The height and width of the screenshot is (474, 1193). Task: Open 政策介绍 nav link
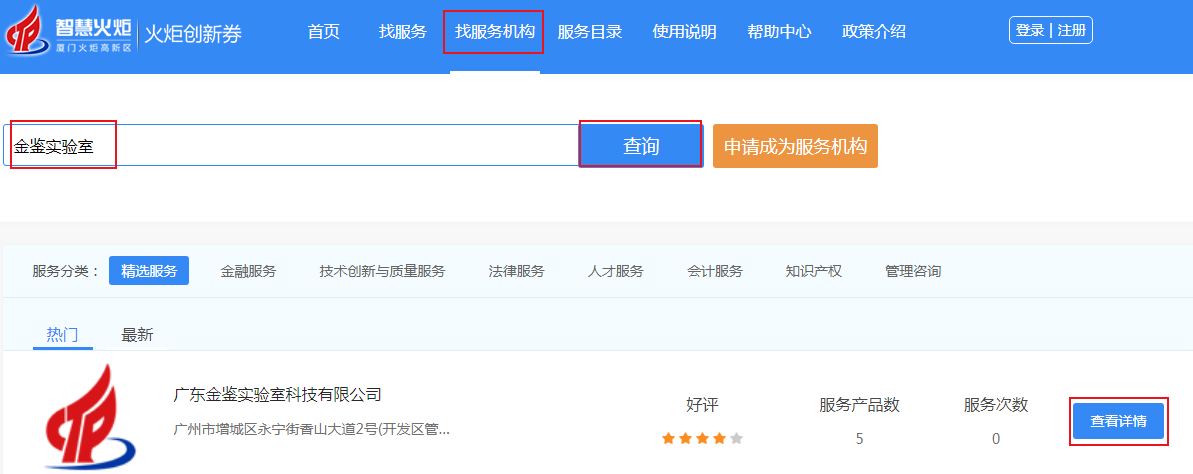(873, 32)
